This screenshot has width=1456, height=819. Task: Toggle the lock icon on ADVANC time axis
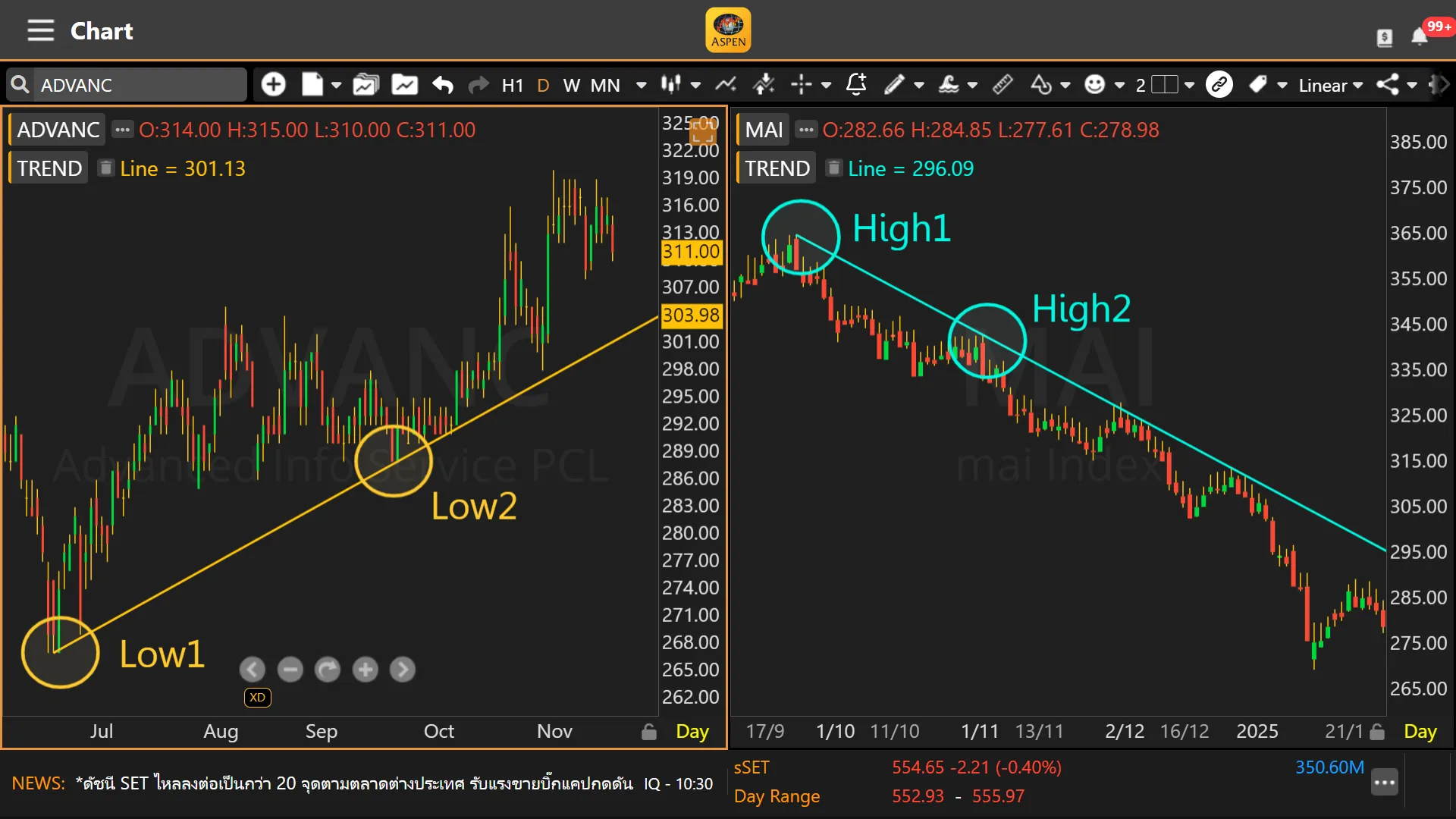pyautogui.click(x=649, y=732)
